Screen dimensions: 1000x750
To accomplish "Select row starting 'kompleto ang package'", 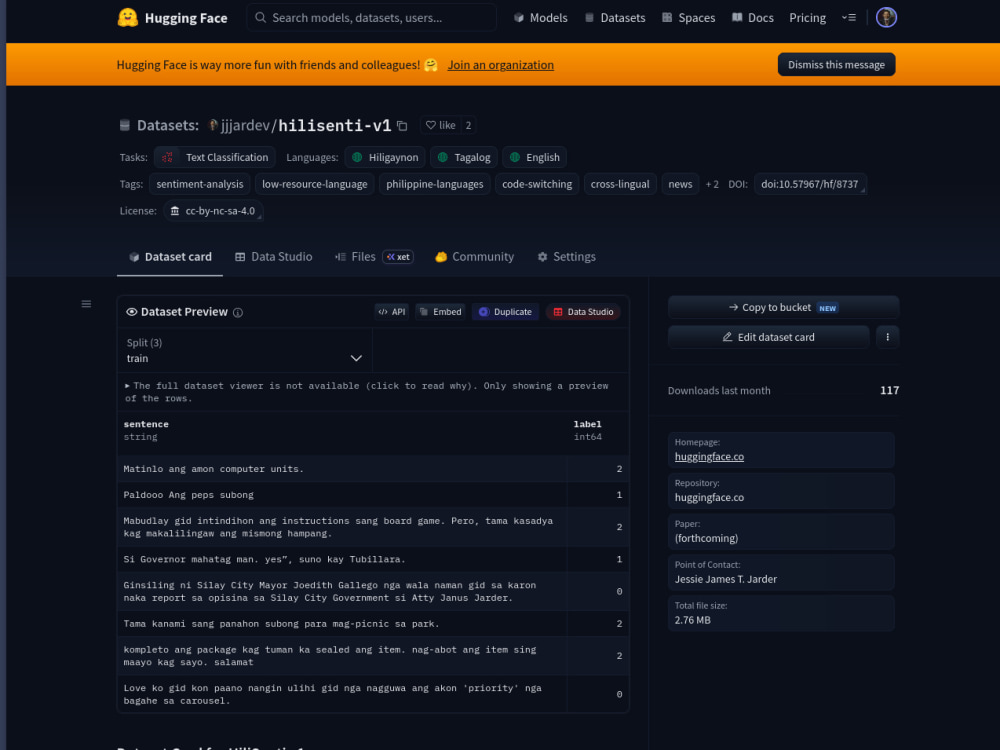I will tap(373, 656).
